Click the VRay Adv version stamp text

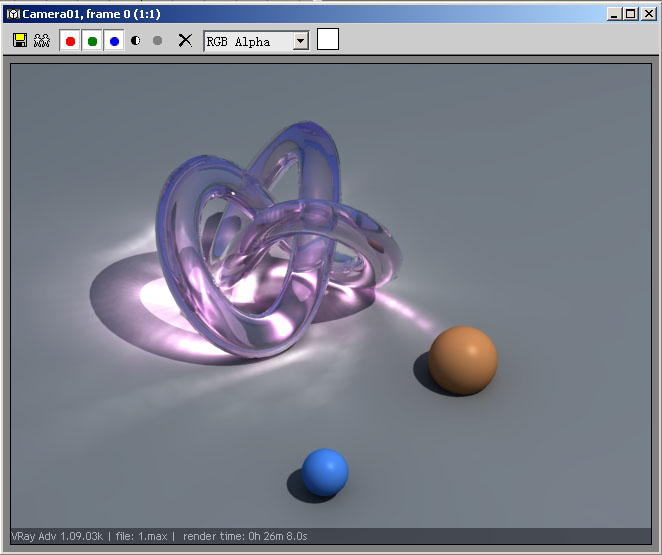tap(57, 537)
